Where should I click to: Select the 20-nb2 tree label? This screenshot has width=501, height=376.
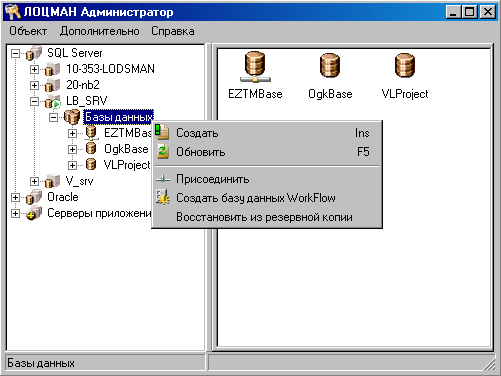(83, 85)
